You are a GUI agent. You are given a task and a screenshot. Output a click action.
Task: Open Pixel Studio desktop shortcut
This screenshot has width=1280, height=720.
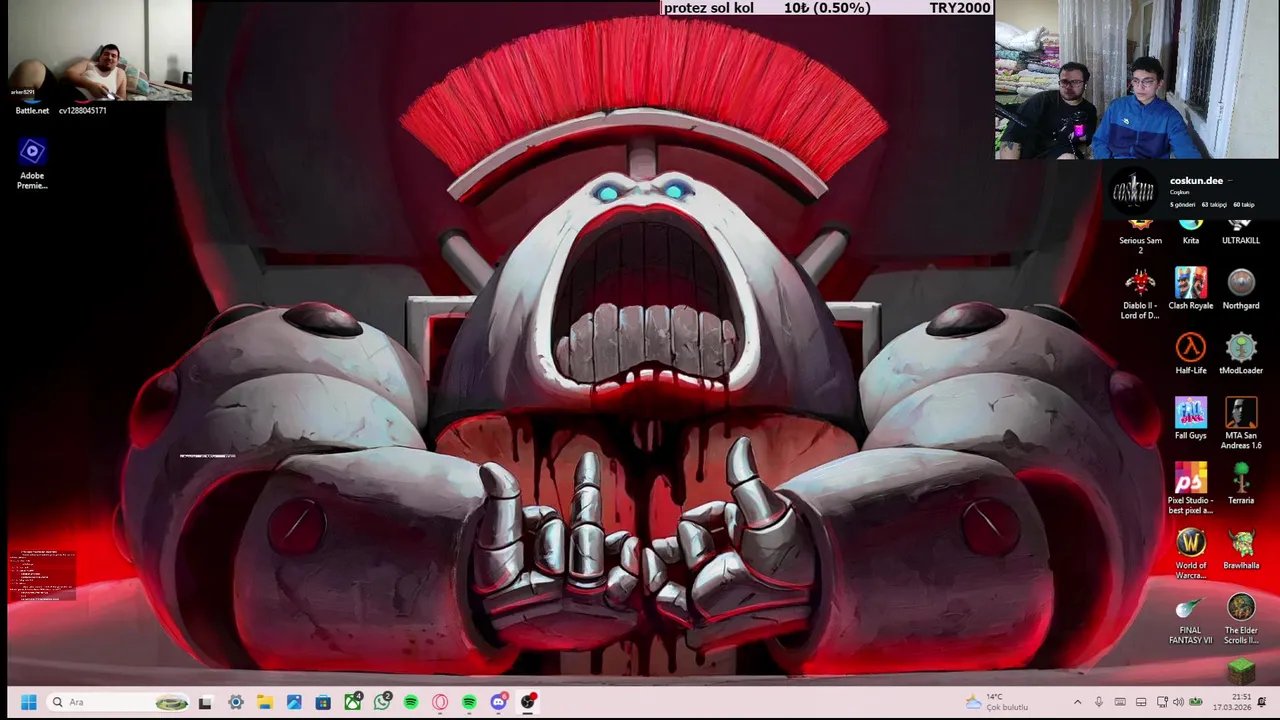click(1191, 489)
